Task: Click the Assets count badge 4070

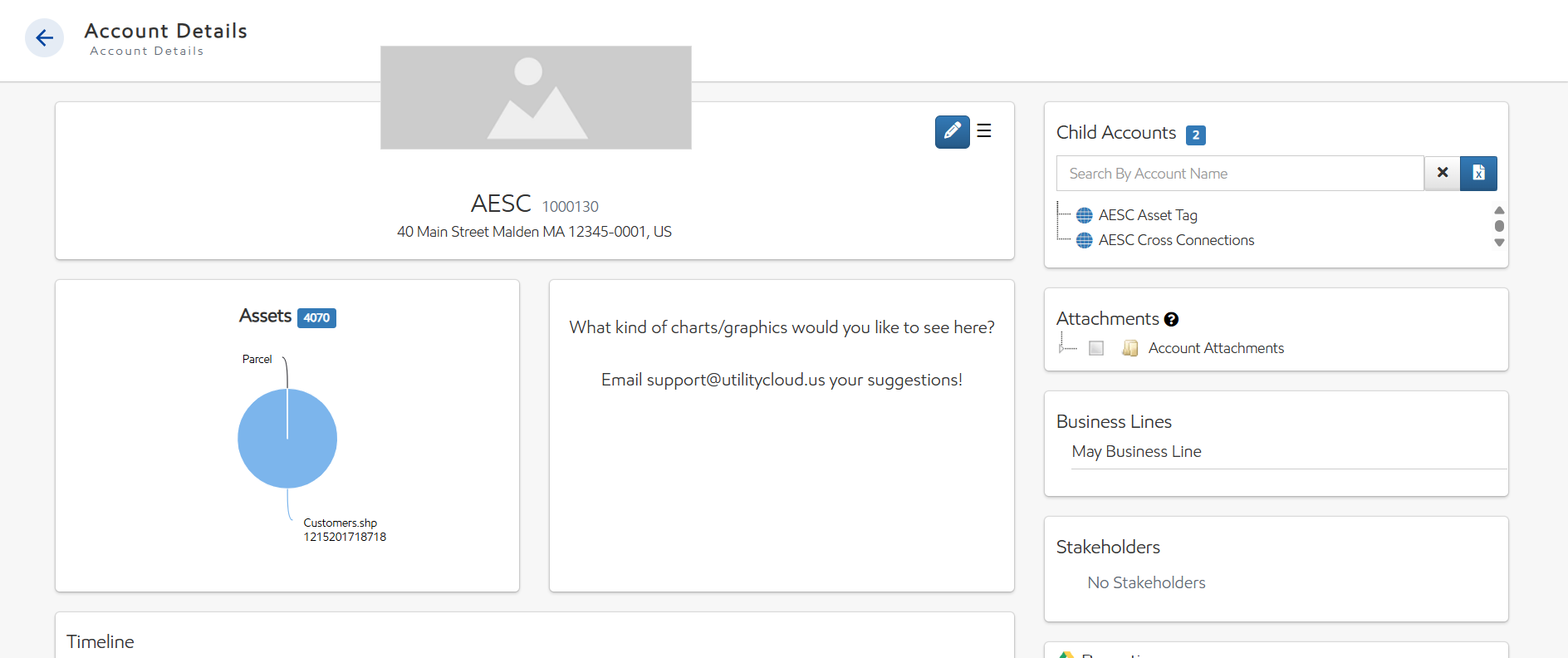Action: coord(316,317)
